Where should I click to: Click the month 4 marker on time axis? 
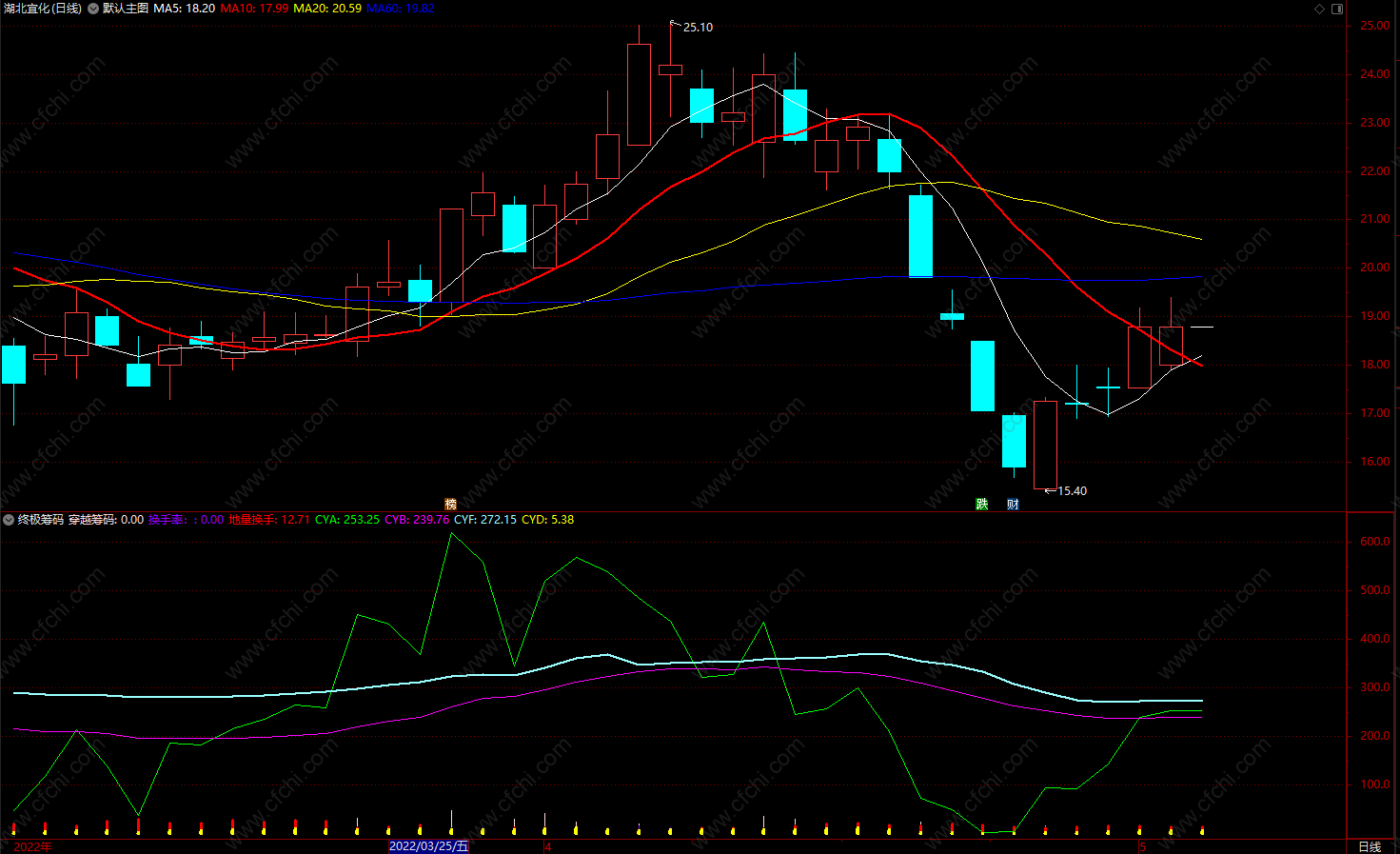[x=548, y=846]
